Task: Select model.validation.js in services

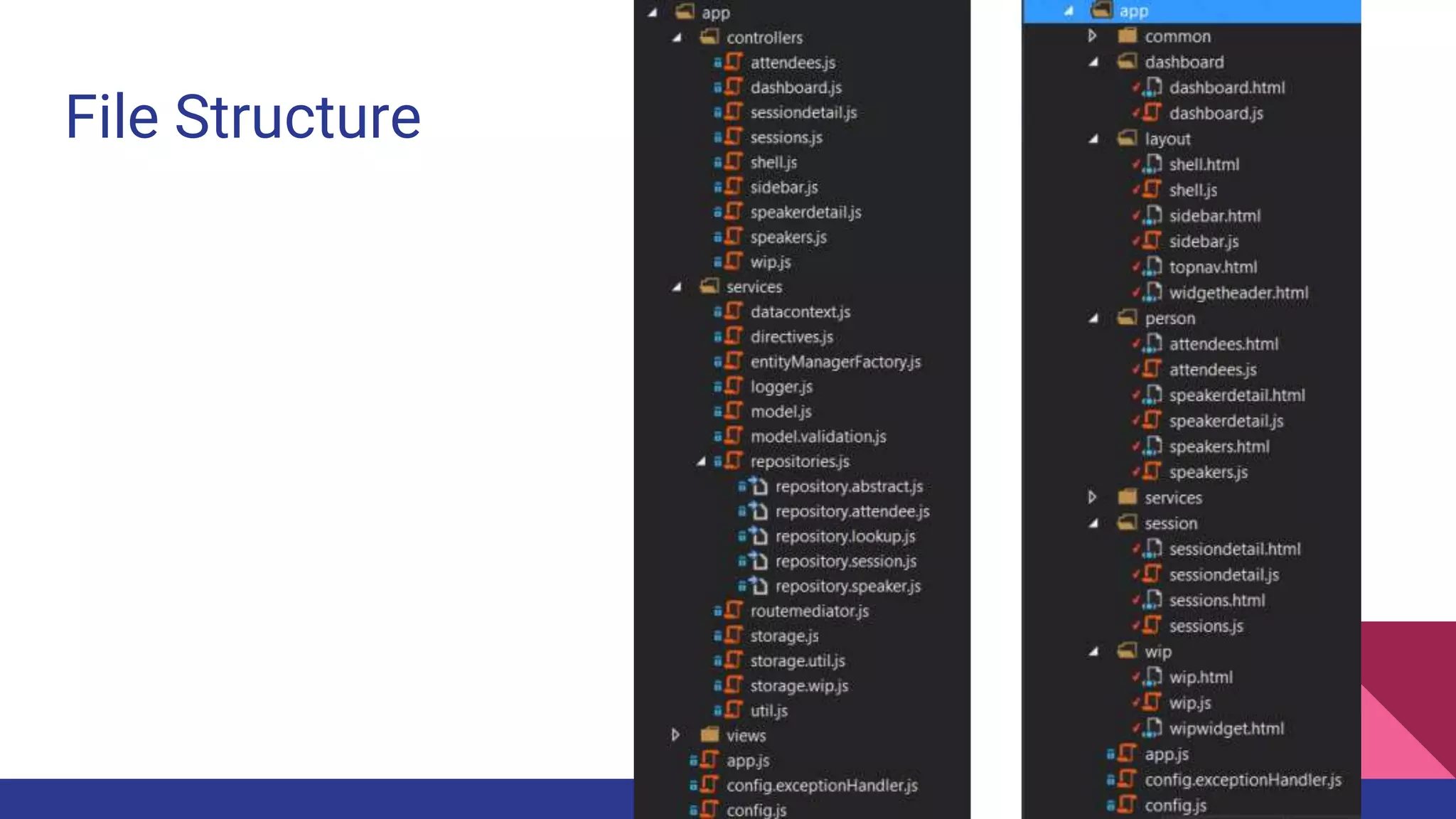Action: coord(818,437)
